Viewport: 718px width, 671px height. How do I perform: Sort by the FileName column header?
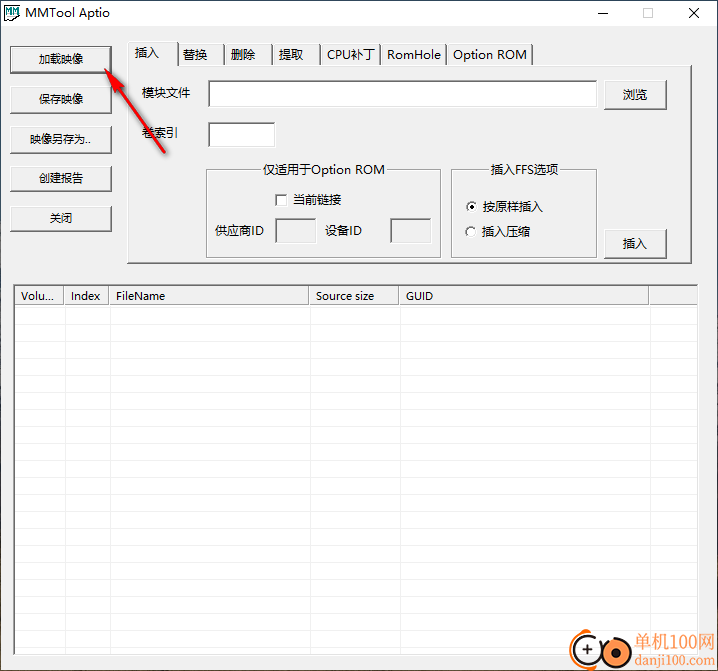click(208, 296)
